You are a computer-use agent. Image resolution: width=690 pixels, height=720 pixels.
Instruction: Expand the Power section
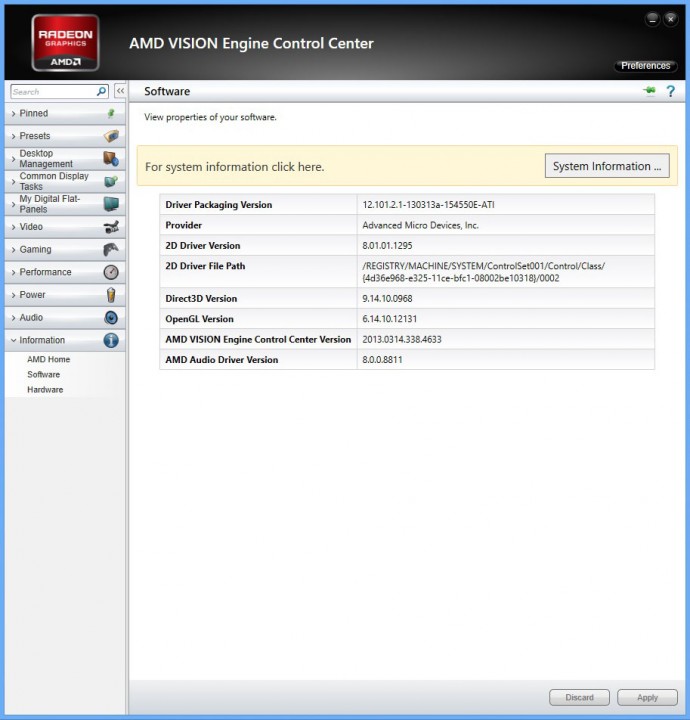(65, 295)
